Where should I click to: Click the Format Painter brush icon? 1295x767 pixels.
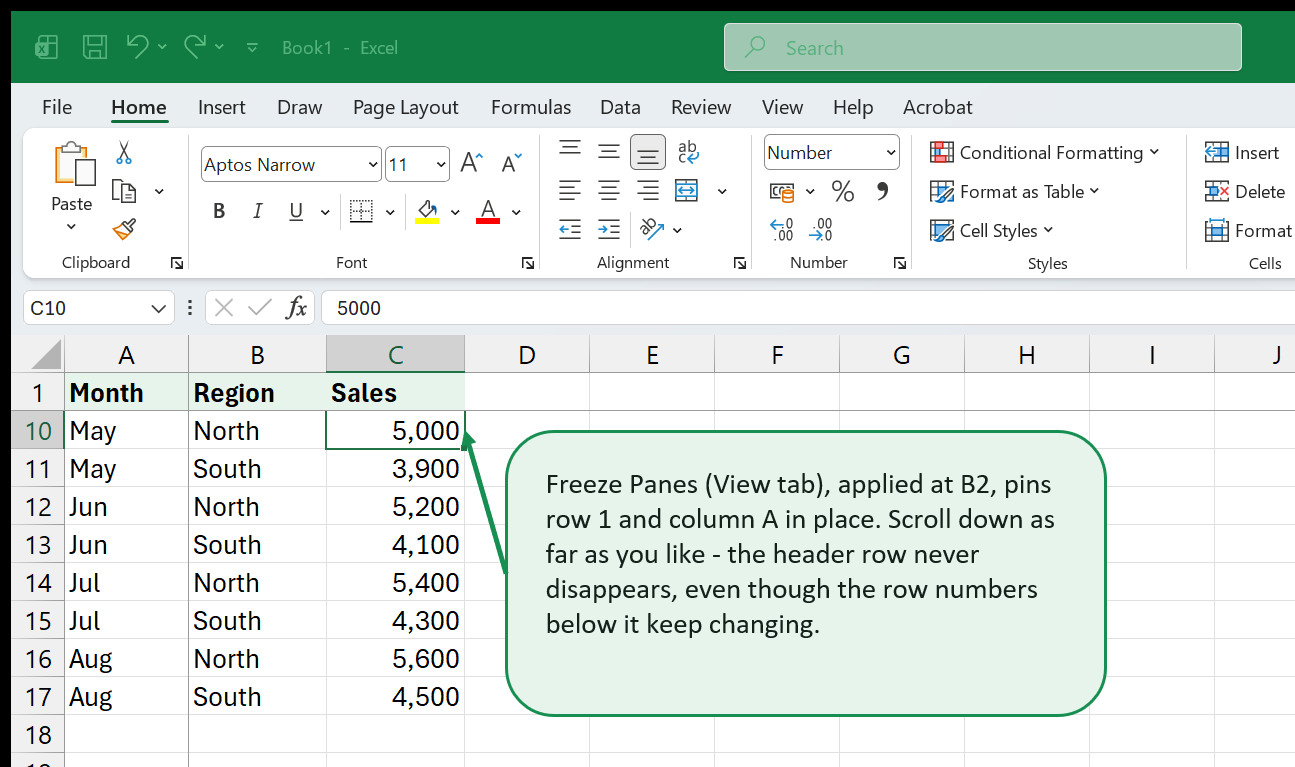(x=124, y=230)
